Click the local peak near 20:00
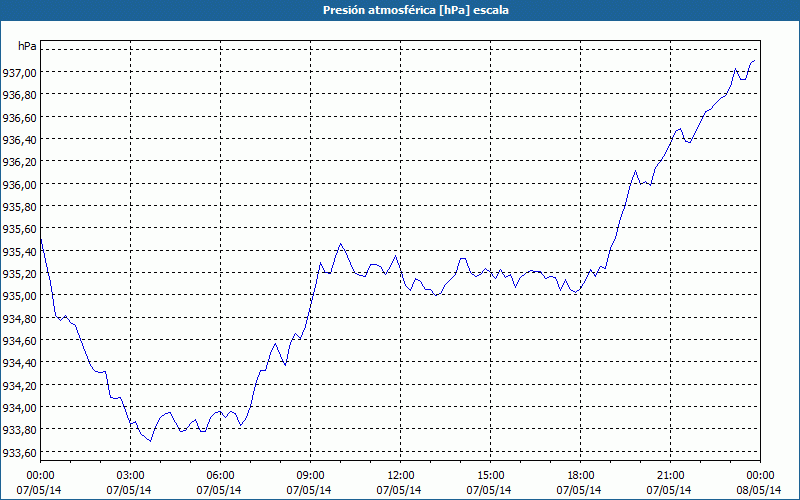This screenshot has height=500, width=800. 635,170
